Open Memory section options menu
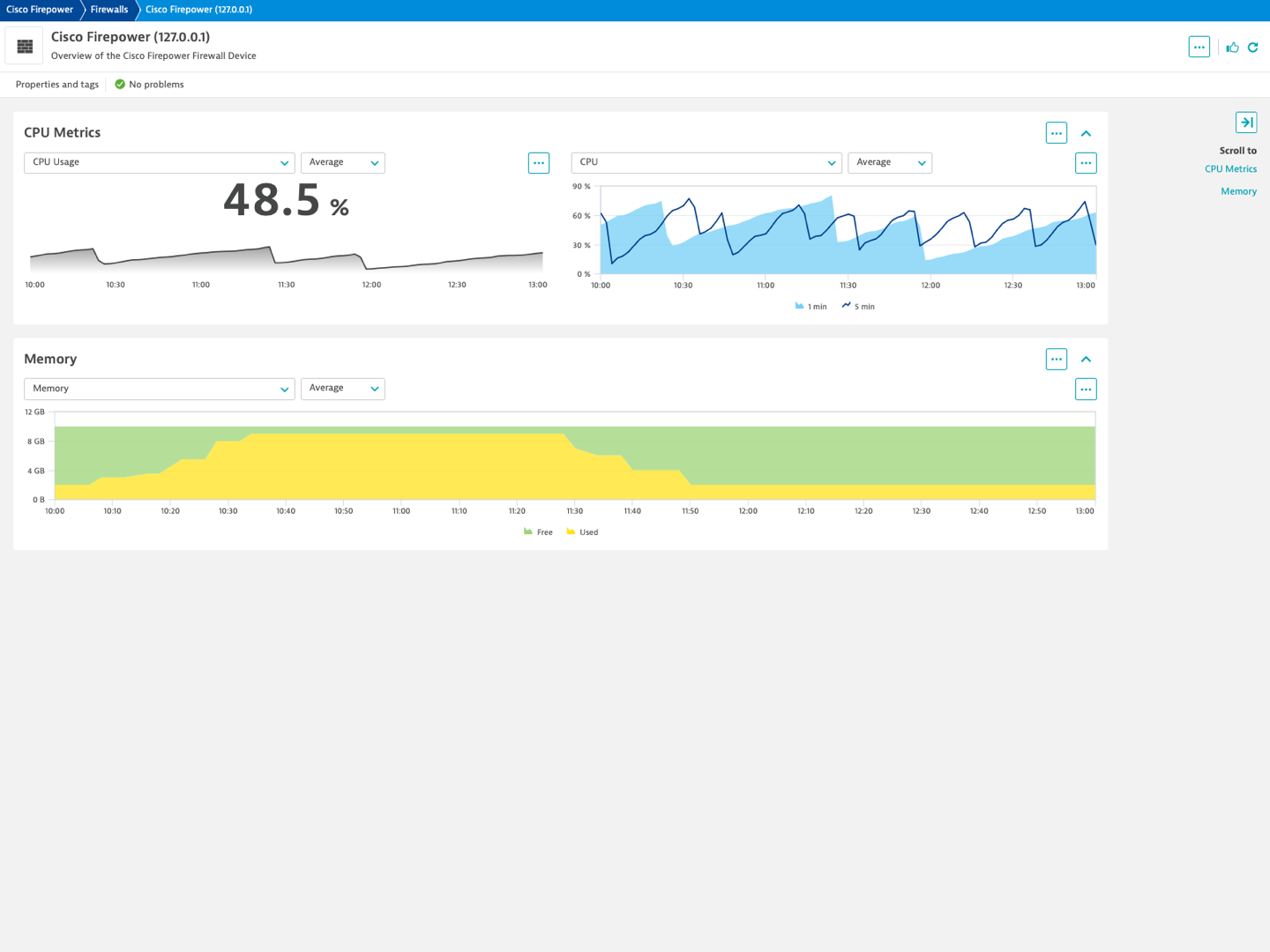Image resolution: width=1270 pixels, height=952 pixels. pyautogui.click(x=1056, y=359)
